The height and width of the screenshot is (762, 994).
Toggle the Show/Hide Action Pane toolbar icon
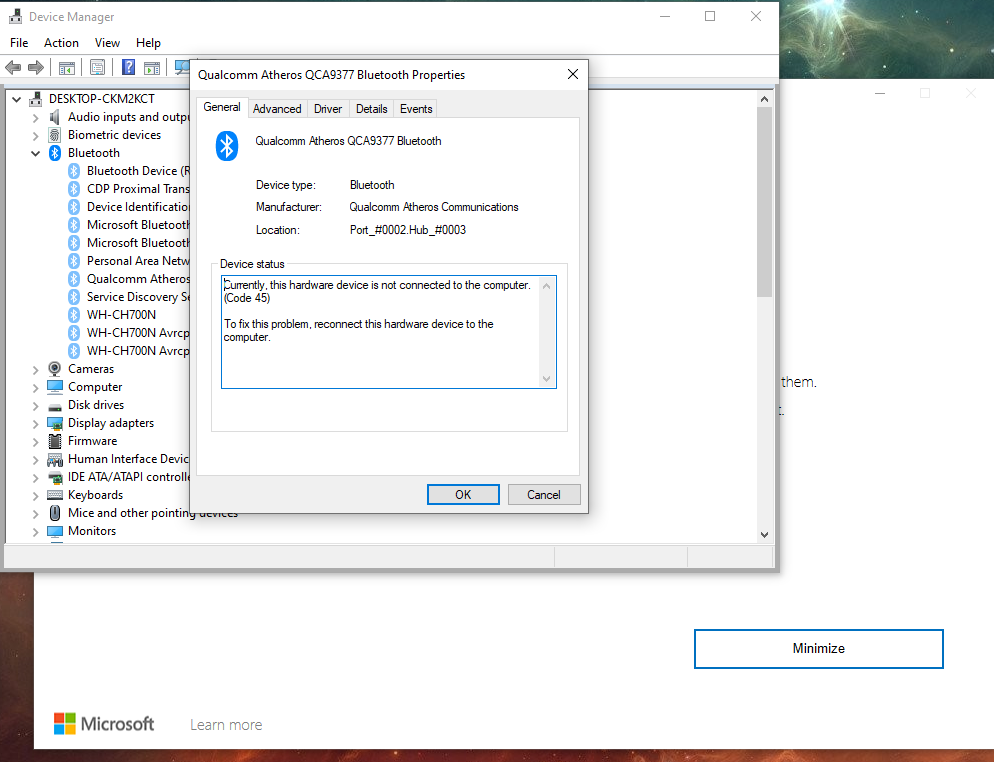point(152,68)
